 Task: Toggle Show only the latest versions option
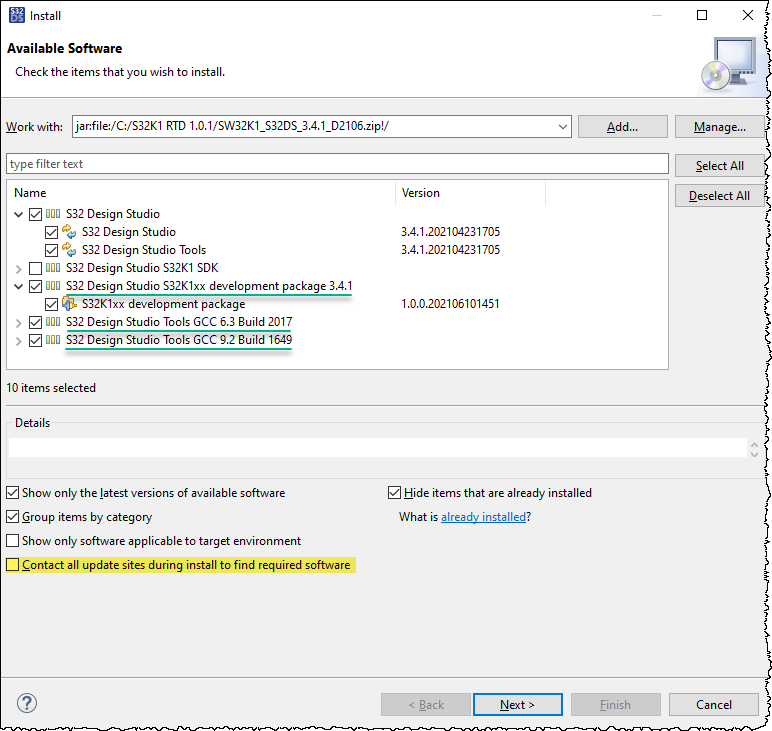click(12, 492)
